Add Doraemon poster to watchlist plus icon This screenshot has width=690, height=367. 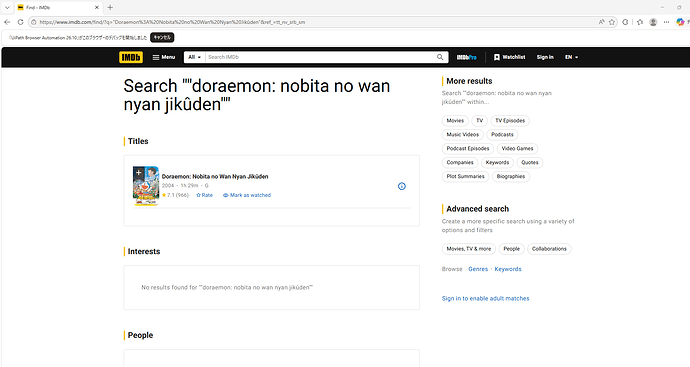[x=138, y=172]
